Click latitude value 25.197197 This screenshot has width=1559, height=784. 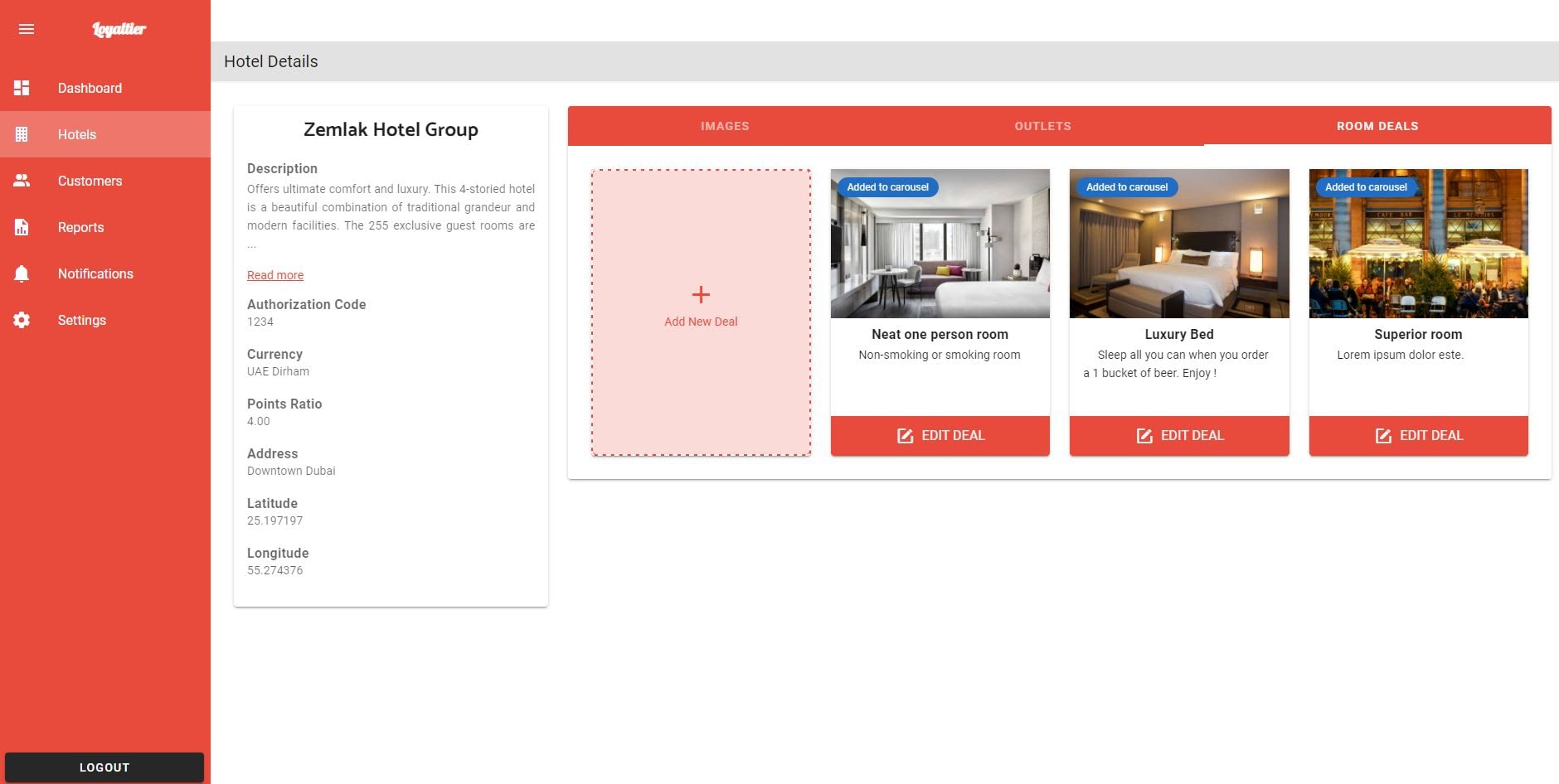click(x=275, y=520)
